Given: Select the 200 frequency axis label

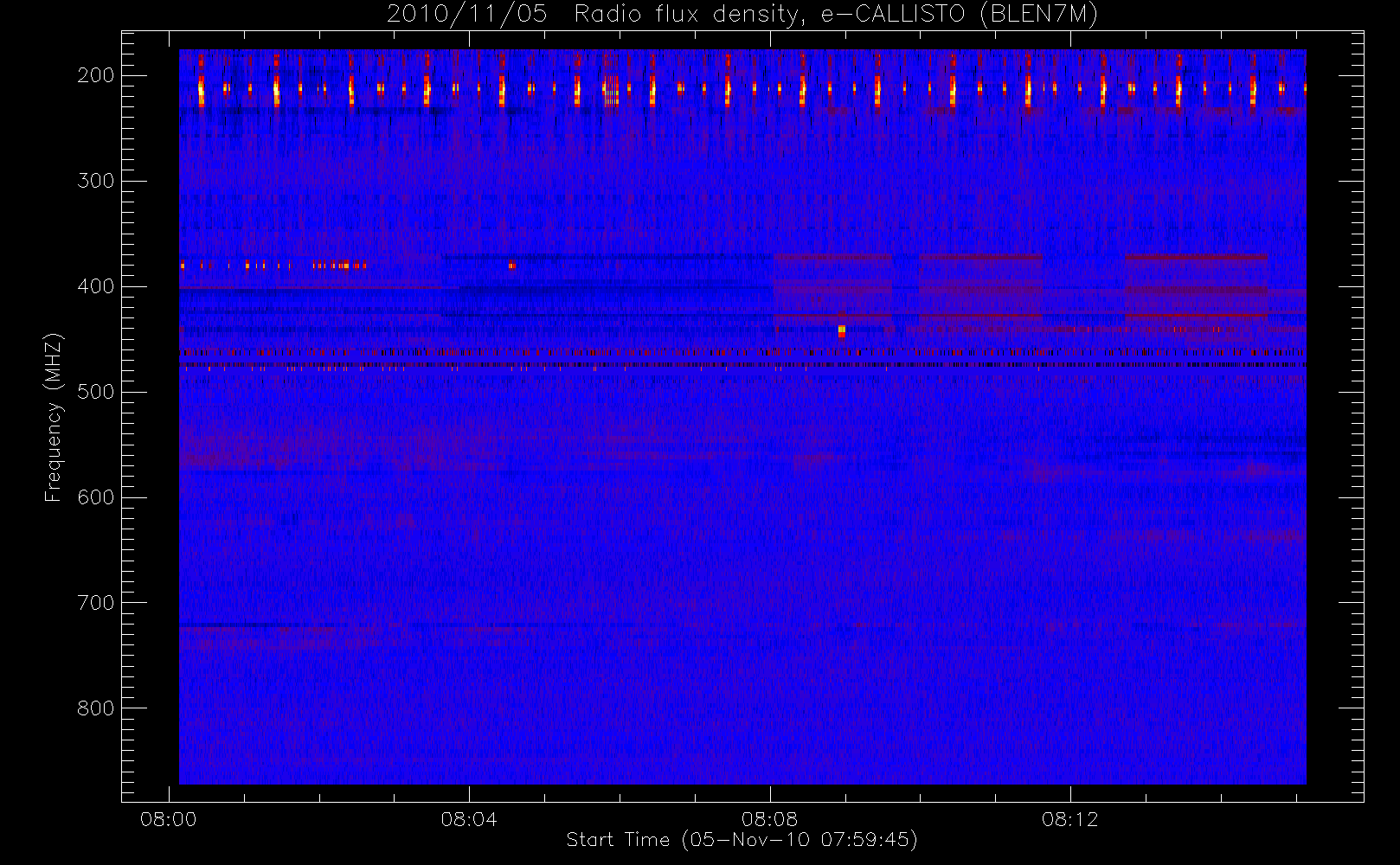Looking at the screenshot, I should point(96,75).
